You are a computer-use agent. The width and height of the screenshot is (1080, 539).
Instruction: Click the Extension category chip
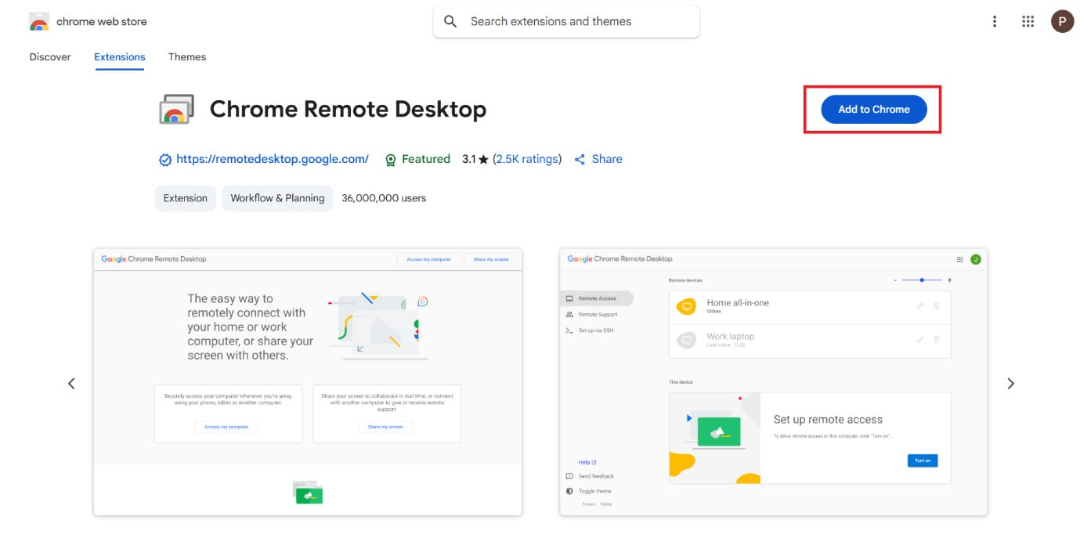click(185, 198)
